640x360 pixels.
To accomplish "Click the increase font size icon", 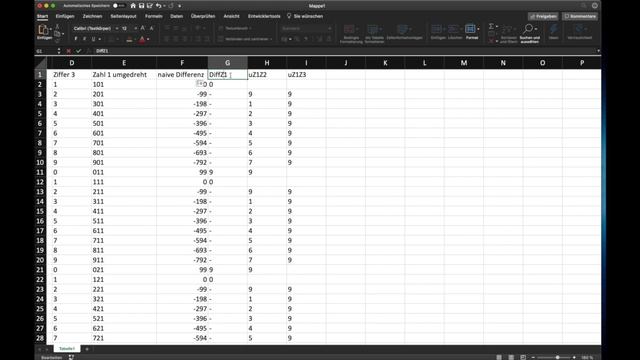I will 142,28.
